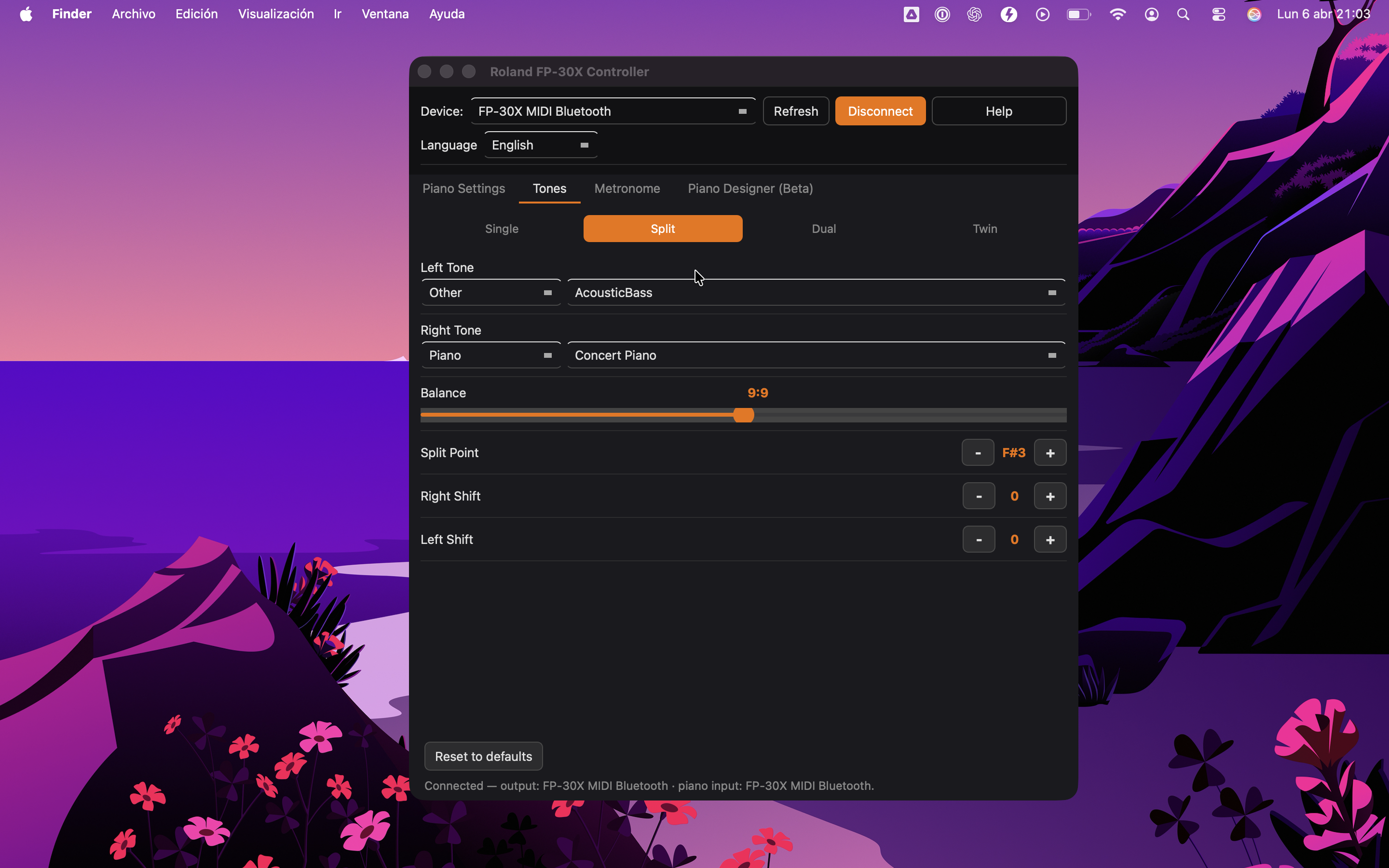Switch to the Metronome tab
This screenshot has width=1389, height=868.
tap(627, 188)
